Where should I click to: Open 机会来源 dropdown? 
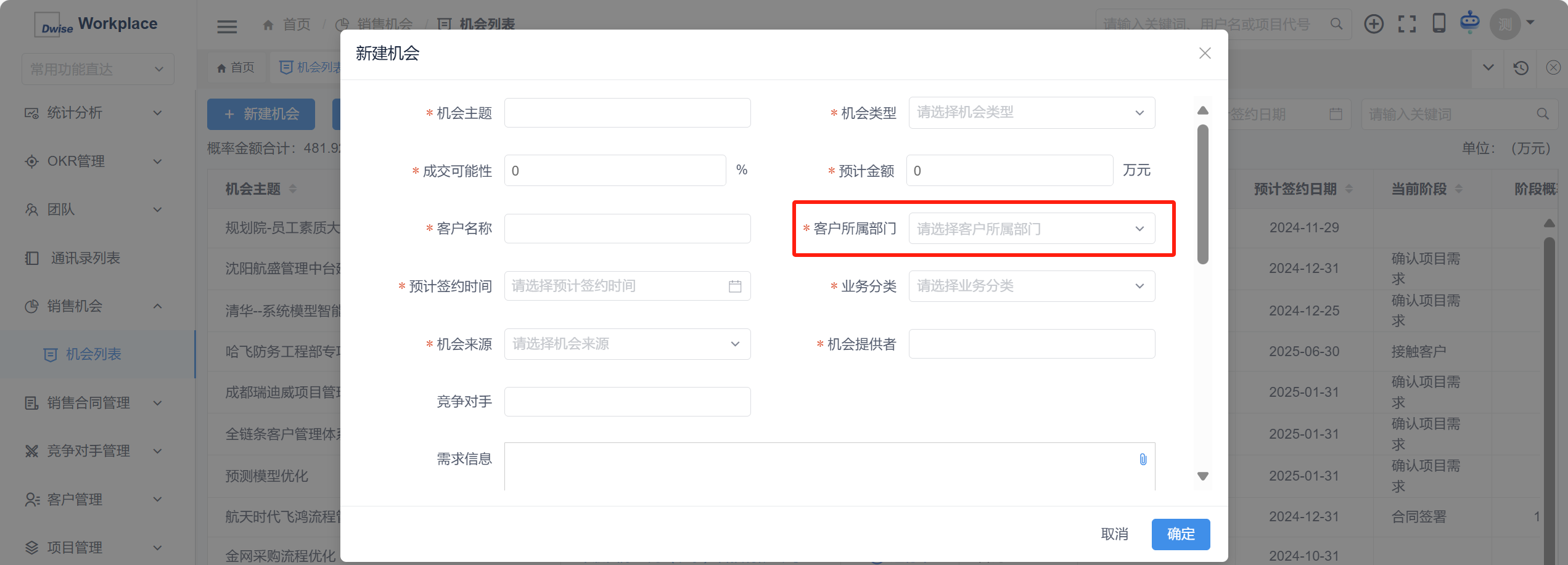click(627, 344)
